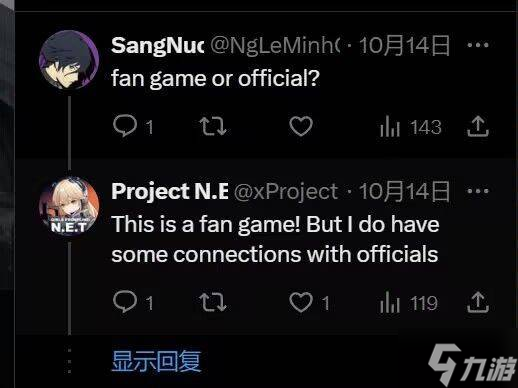
Task: View analytics showing 119 views
Action: click(x=409, y=303)
